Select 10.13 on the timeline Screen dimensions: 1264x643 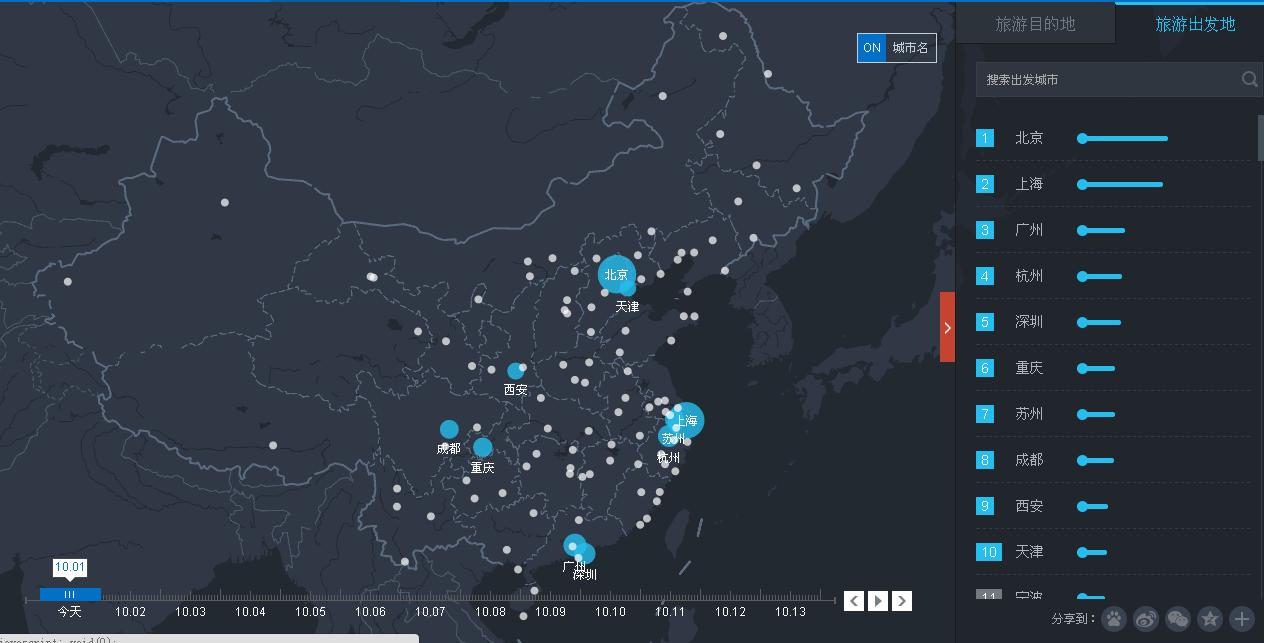790,611
